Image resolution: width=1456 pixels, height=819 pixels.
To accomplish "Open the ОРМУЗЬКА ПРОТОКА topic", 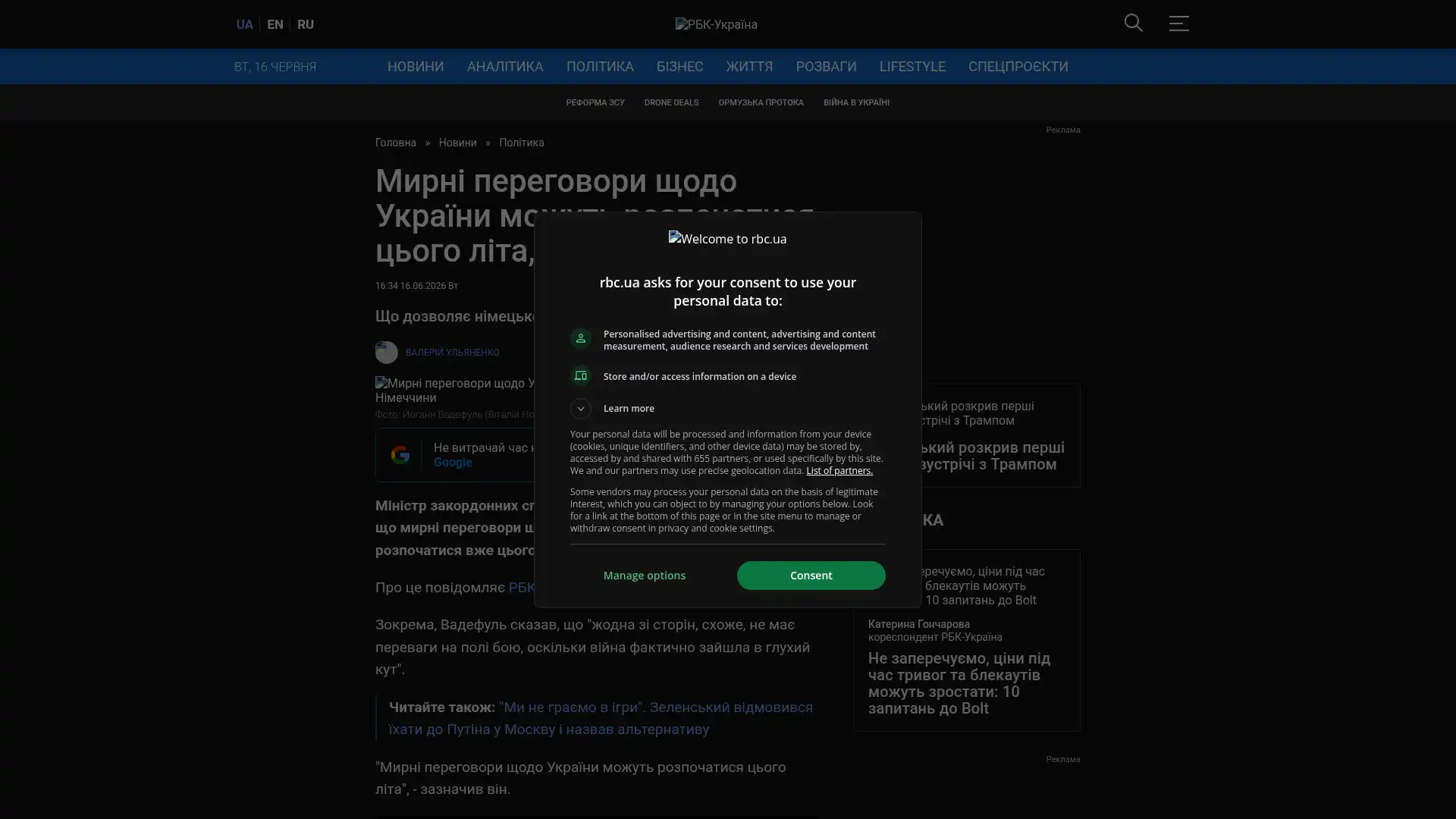I will [x=761, y=102].
